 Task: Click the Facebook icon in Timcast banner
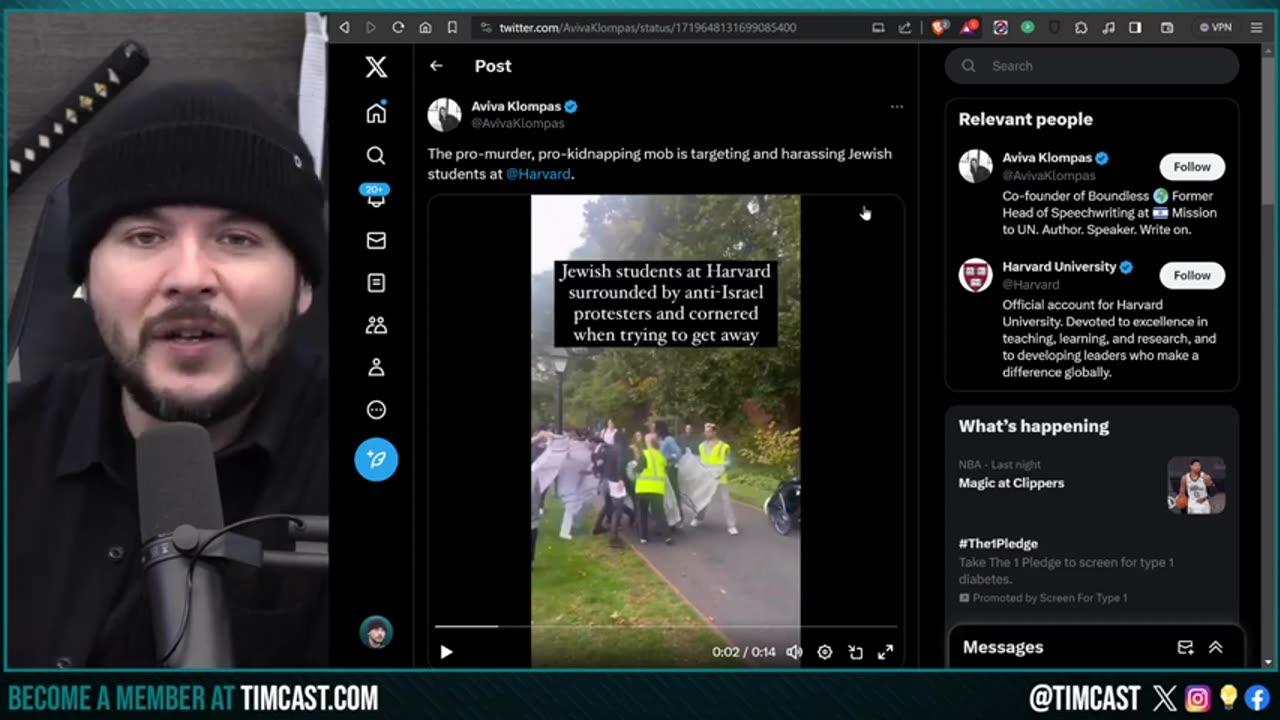coord(1257,697)
